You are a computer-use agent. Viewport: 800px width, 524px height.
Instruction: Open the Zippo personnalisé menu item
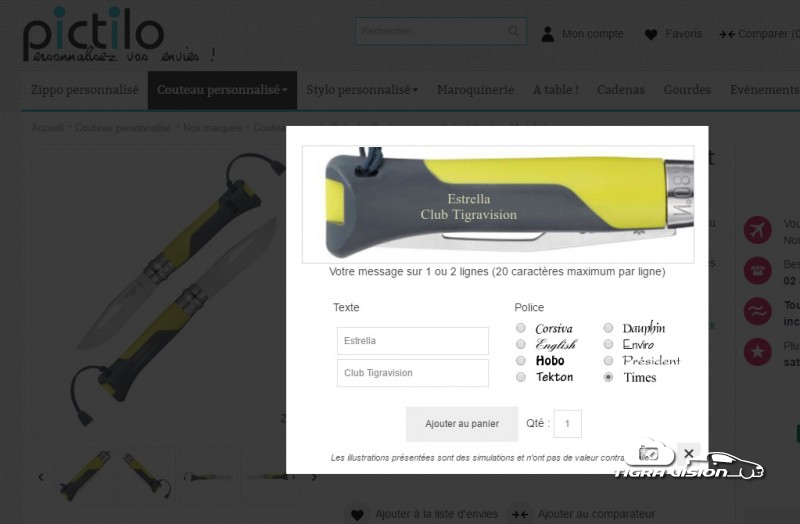85,90
